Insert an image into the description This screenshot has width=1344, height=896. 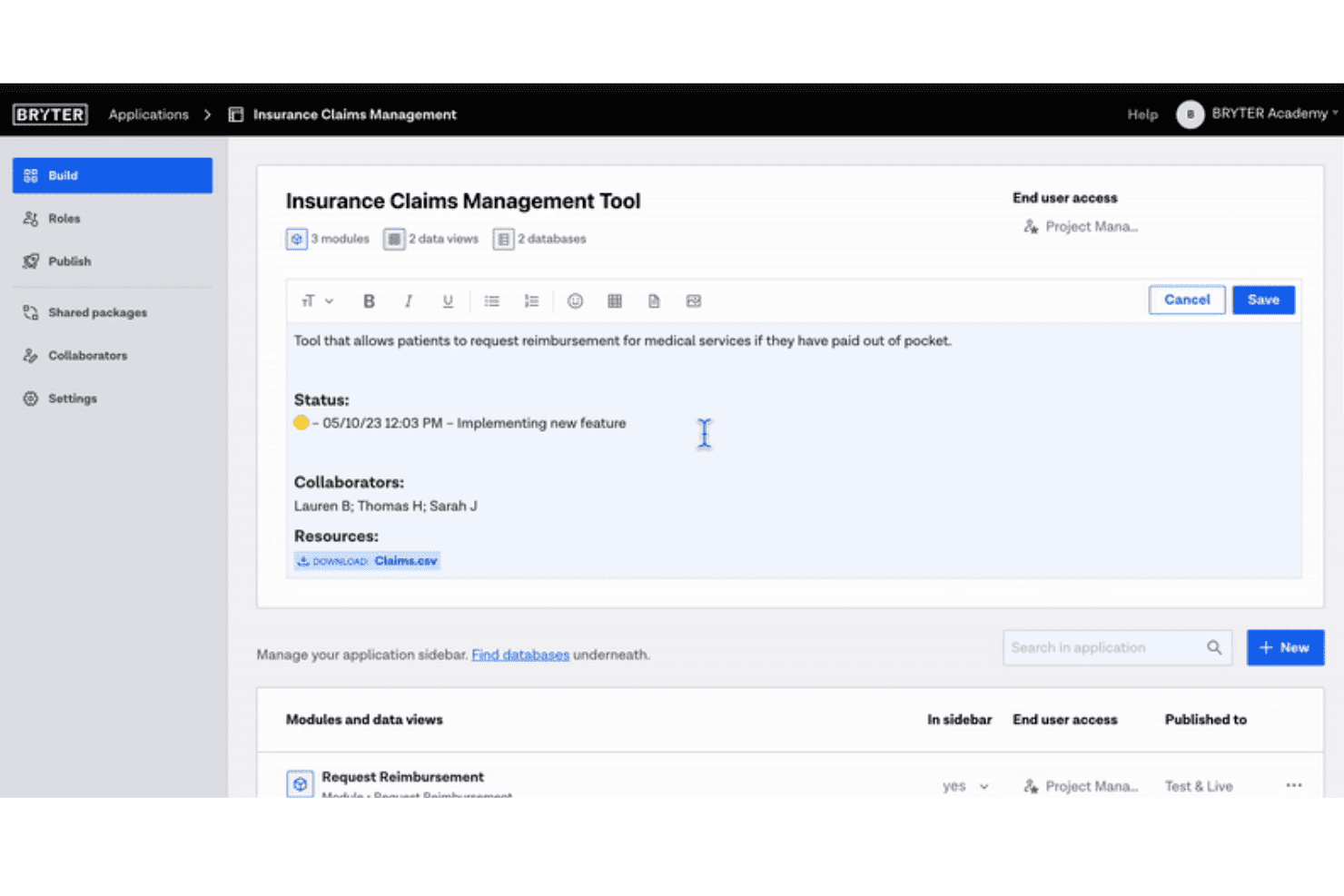tap(694, 301)
